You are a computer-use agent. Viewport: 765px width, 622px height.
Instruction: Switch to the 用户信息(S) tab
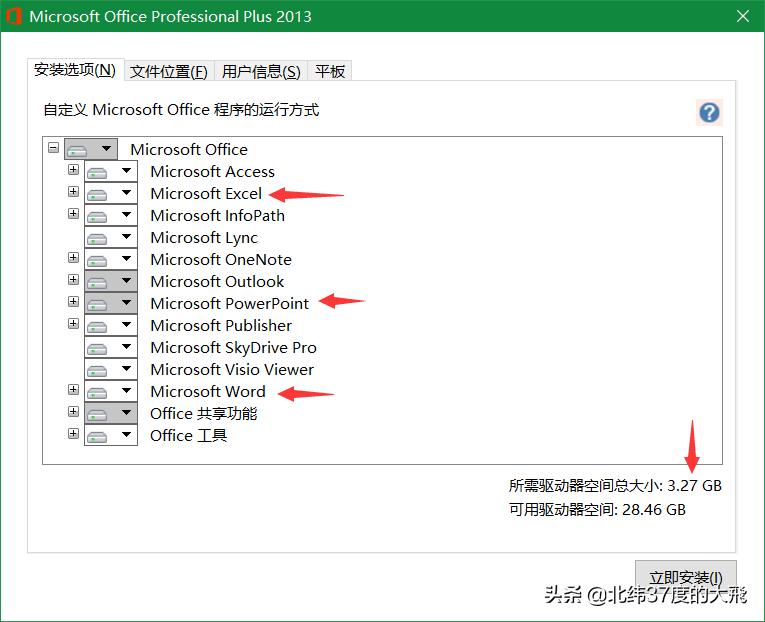261,71
